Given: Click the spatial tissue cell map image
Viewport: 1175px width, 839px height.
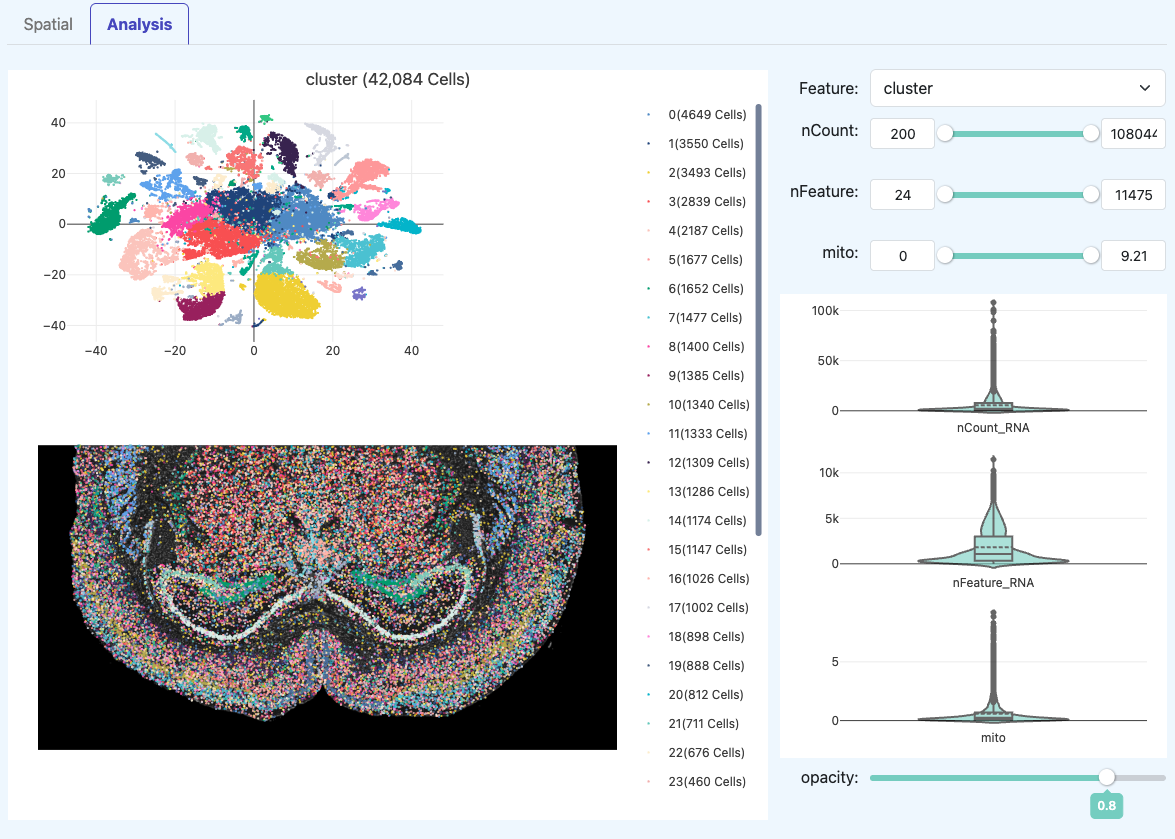Looking at the screenshot, I should point(327,597).
